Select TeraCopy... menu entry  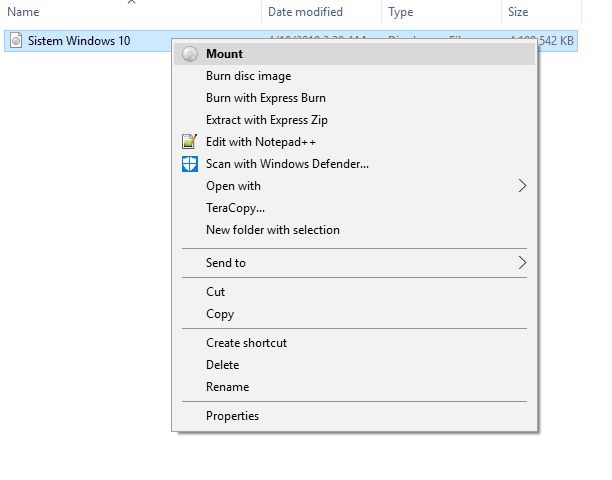(354, 208)
